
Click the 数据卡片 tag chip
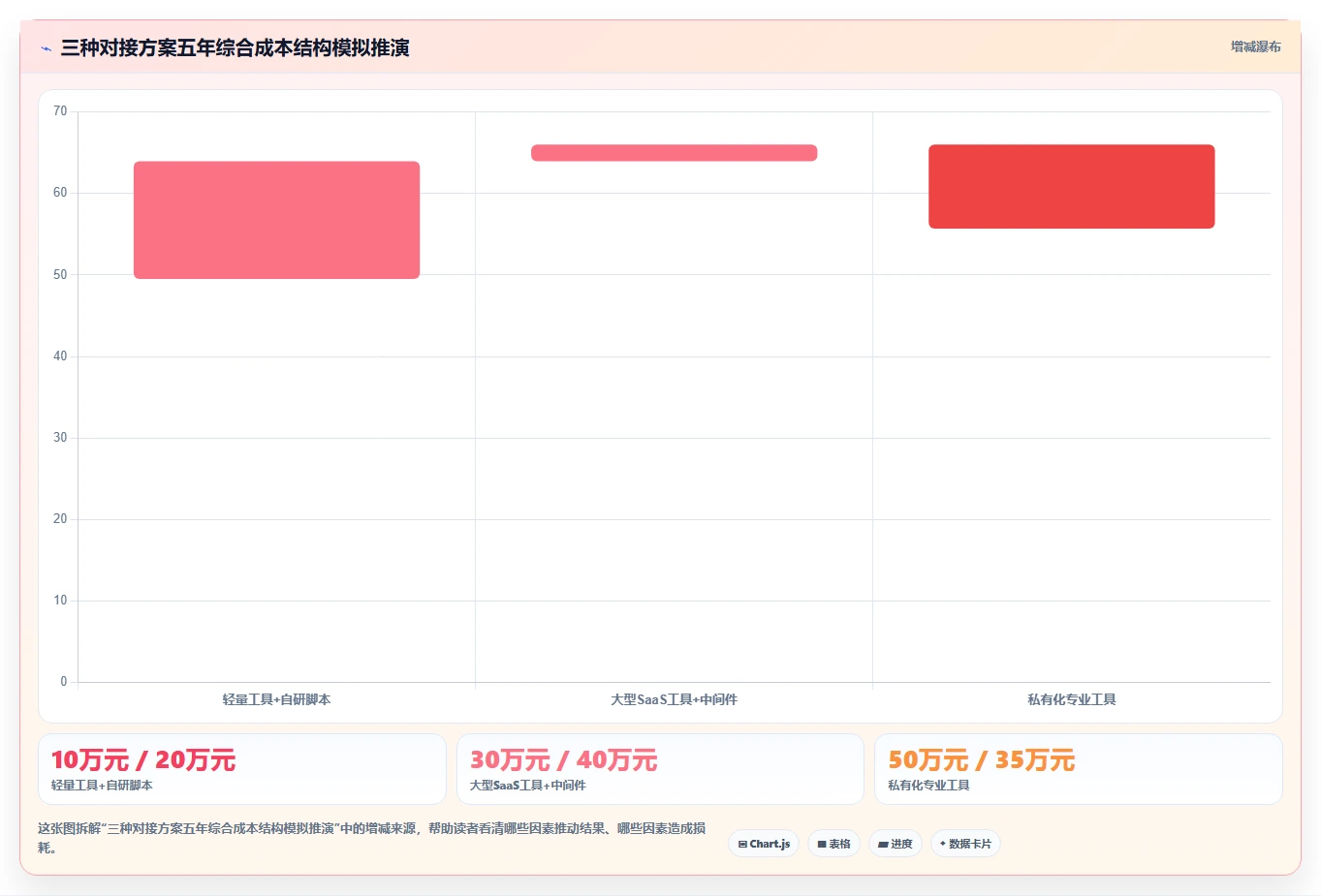[965, 844]
